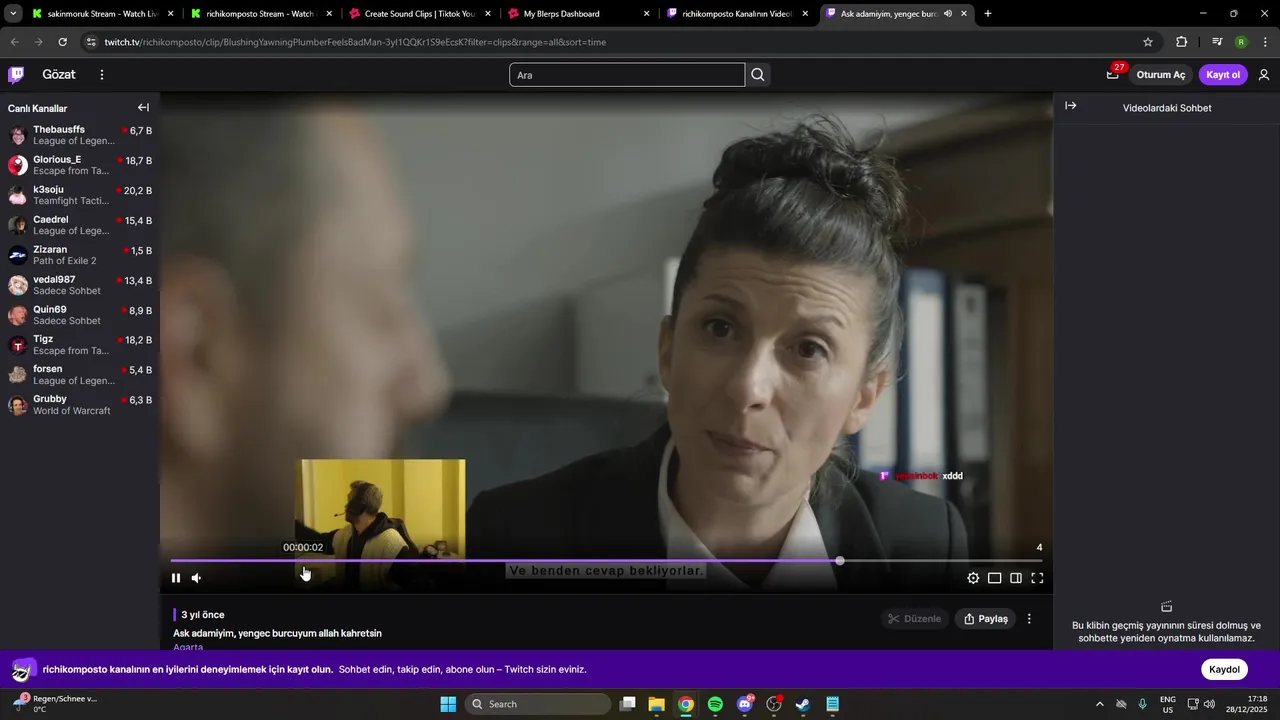The height and width of the screenshot is (720, 1280).
Task: Open a new browser tab
Action: pyautogui.click(x=988, y=14)
